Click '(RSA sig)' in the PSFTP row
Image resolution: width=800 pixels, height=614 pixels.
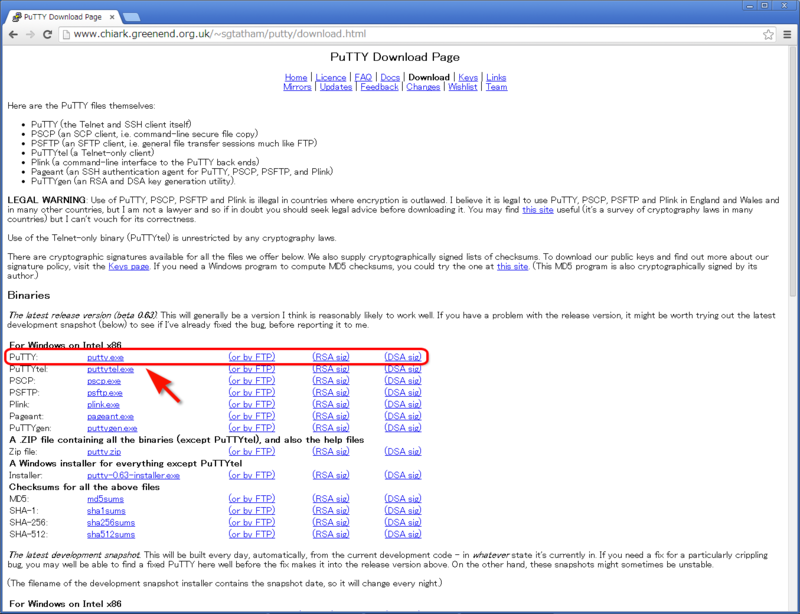pyautogui.click(x=331, y=392)
